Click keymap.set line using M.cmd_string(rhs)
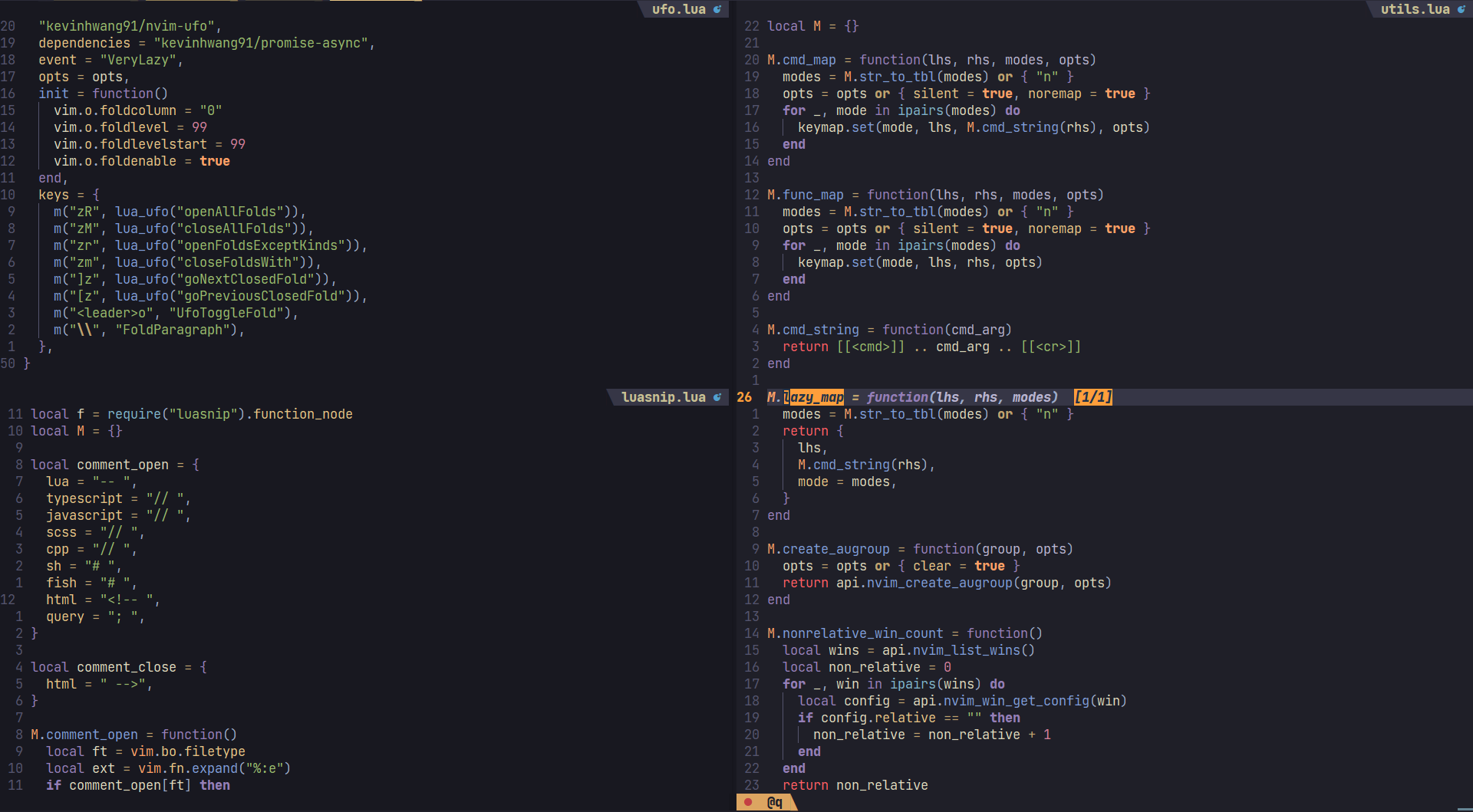 pos(974,127)
